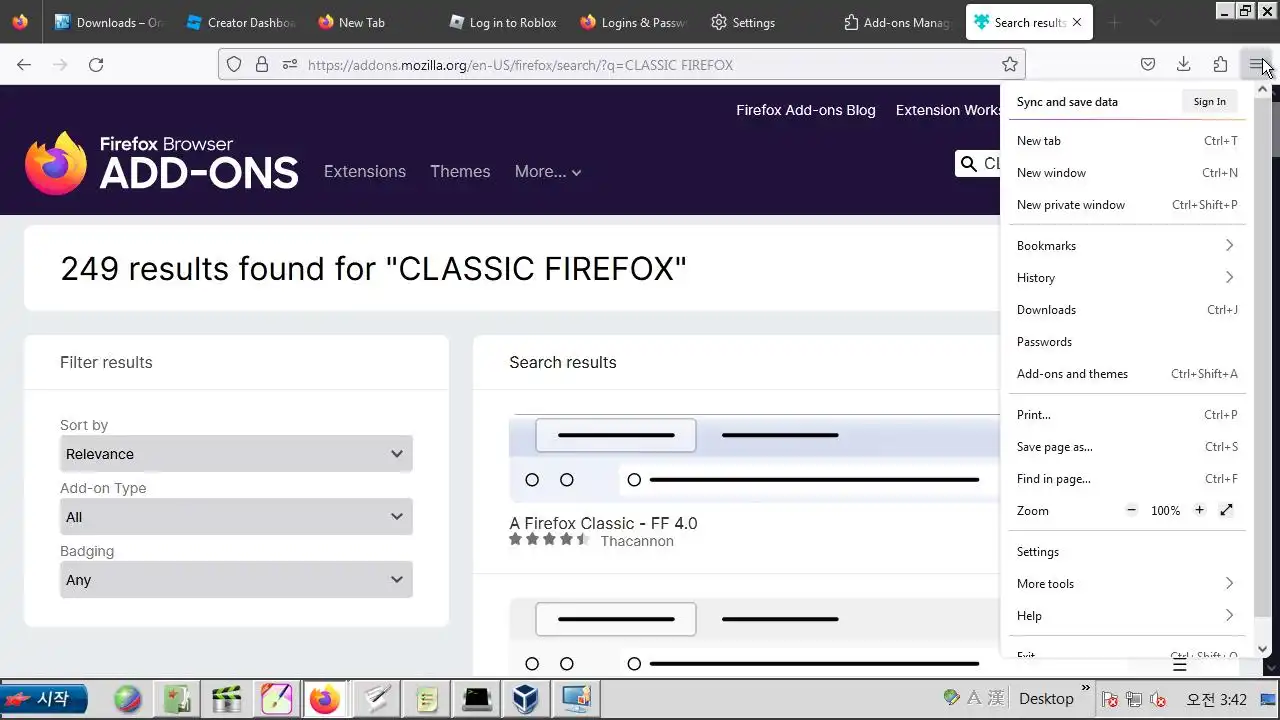Open the terminal icon in taskbar
The image size is (1280, 720).
click(476, 698)
